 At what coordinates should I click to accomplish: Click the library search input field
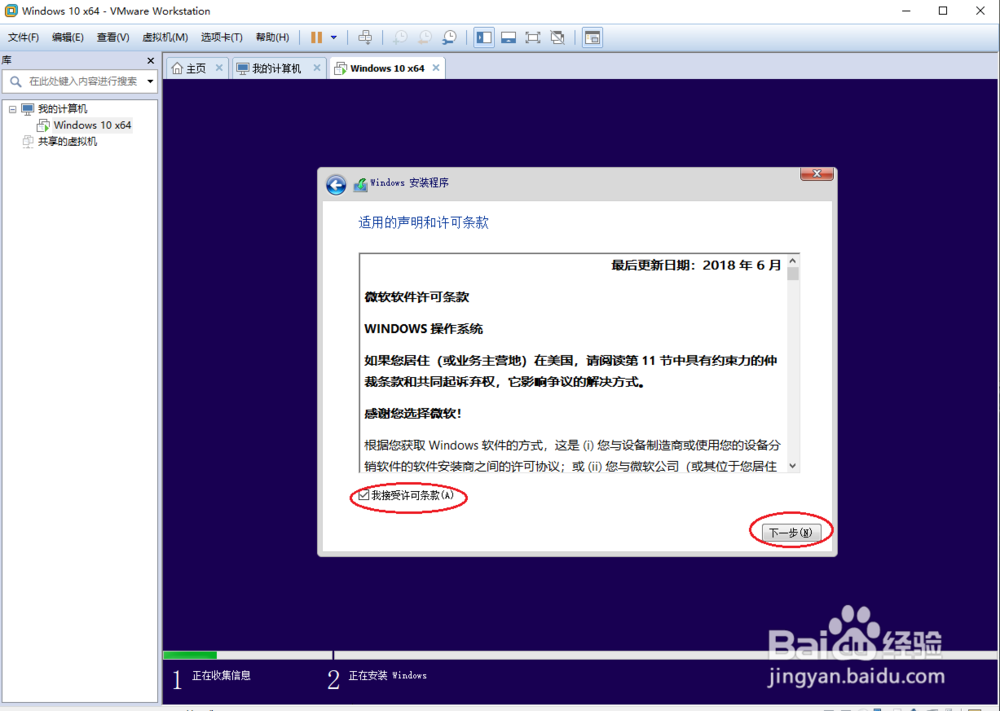(82, 82)
